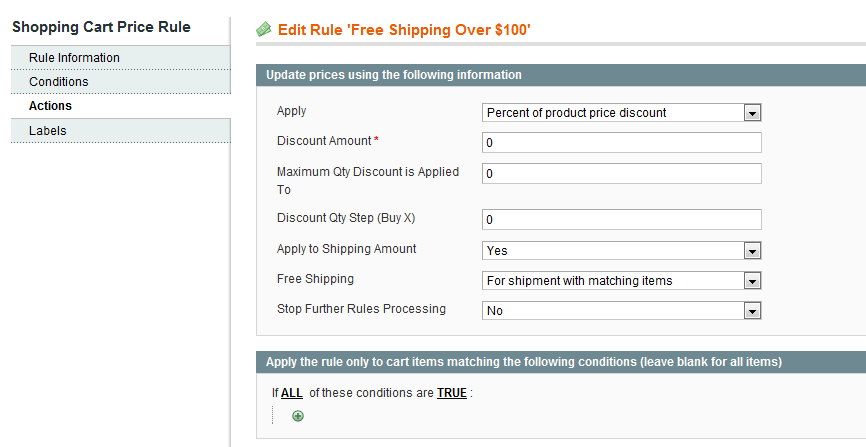Switch to the Conditions tab
Viewport: 866px width, 447px height.
click(120, 82)
